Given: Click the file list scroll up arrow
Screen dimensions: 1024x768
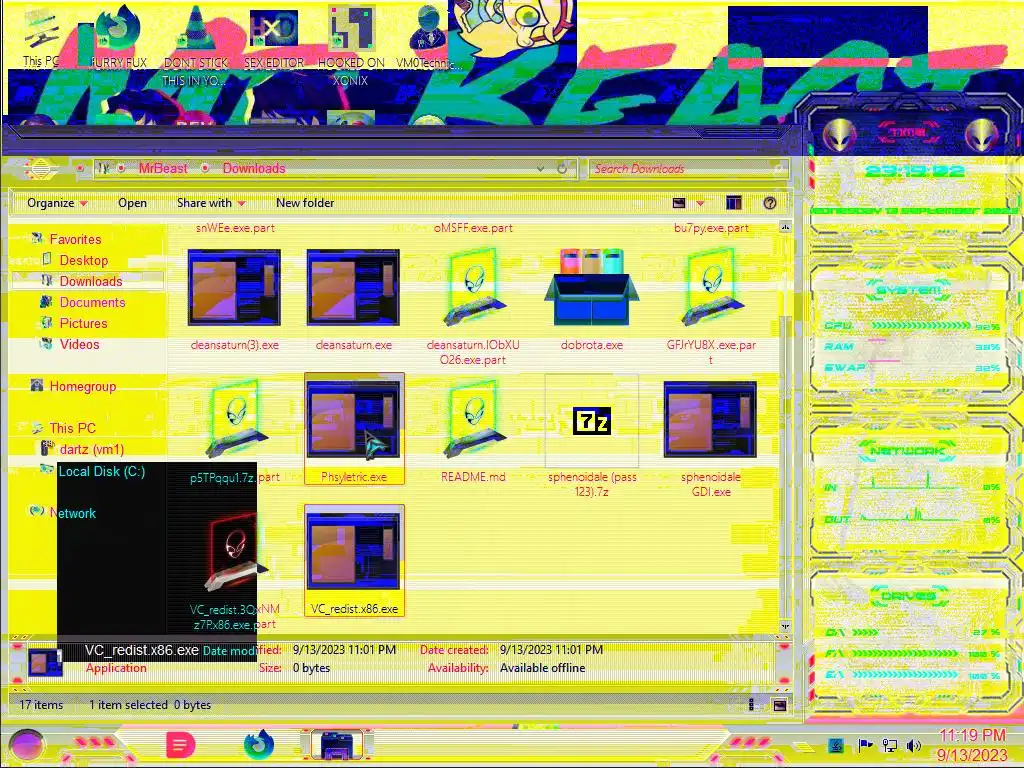Looking at the screenshot, I should coord(785,227).
